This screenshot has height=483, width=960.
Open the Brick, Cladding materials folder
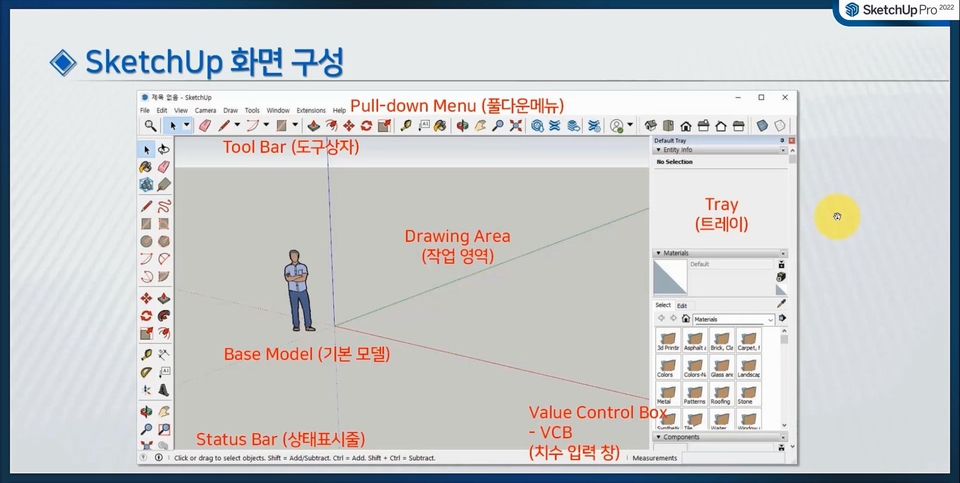pyautogui.click(x=721, y=341)
